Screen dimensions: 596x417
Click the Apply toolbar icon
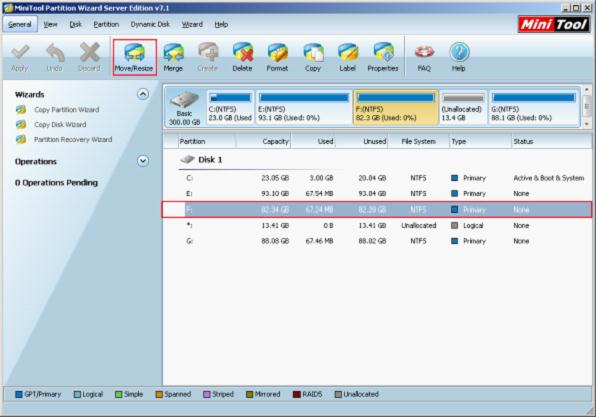(x=19, y=53)
